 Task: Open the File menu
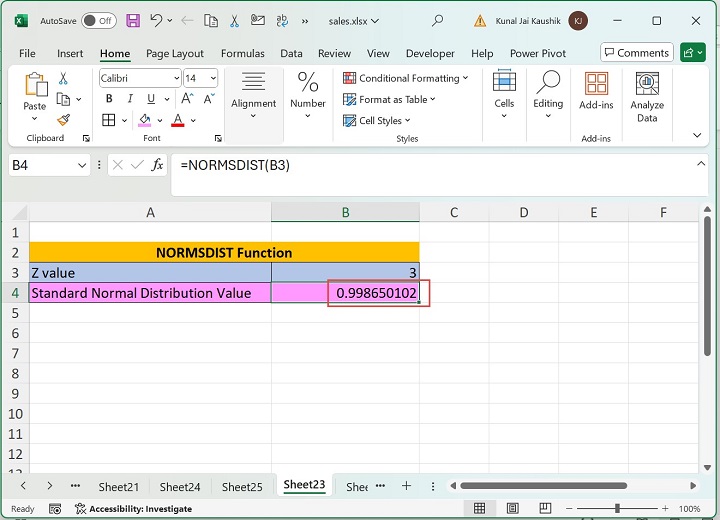click(x=27, y=53)
